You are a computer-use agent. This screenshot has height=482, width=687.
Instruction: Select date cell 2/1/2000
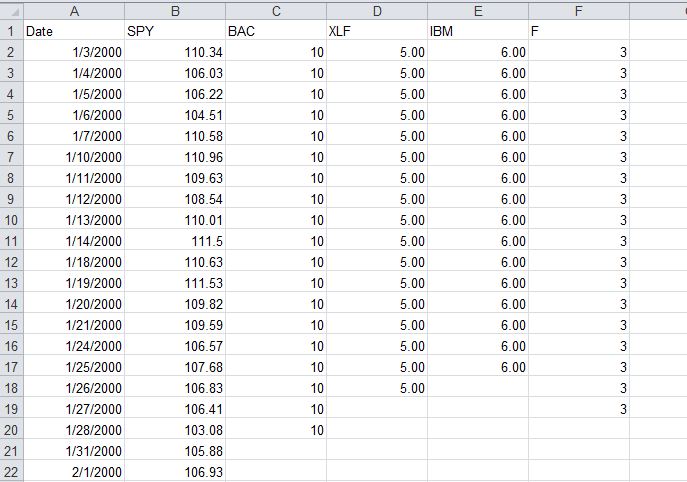pyautogui.click(x=74, y=472)
